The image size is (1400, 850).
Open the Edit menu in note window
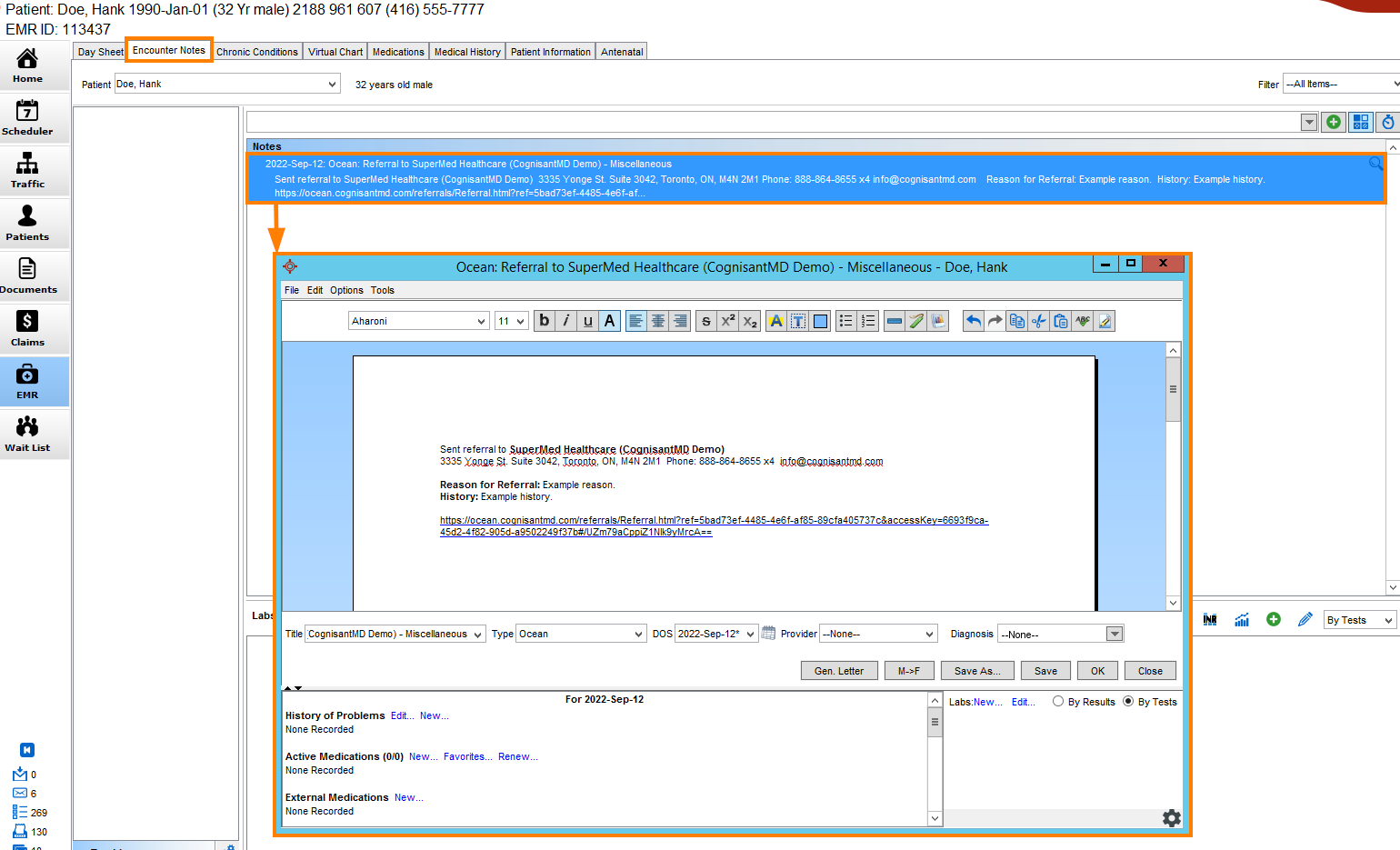[x=315, y=290]
